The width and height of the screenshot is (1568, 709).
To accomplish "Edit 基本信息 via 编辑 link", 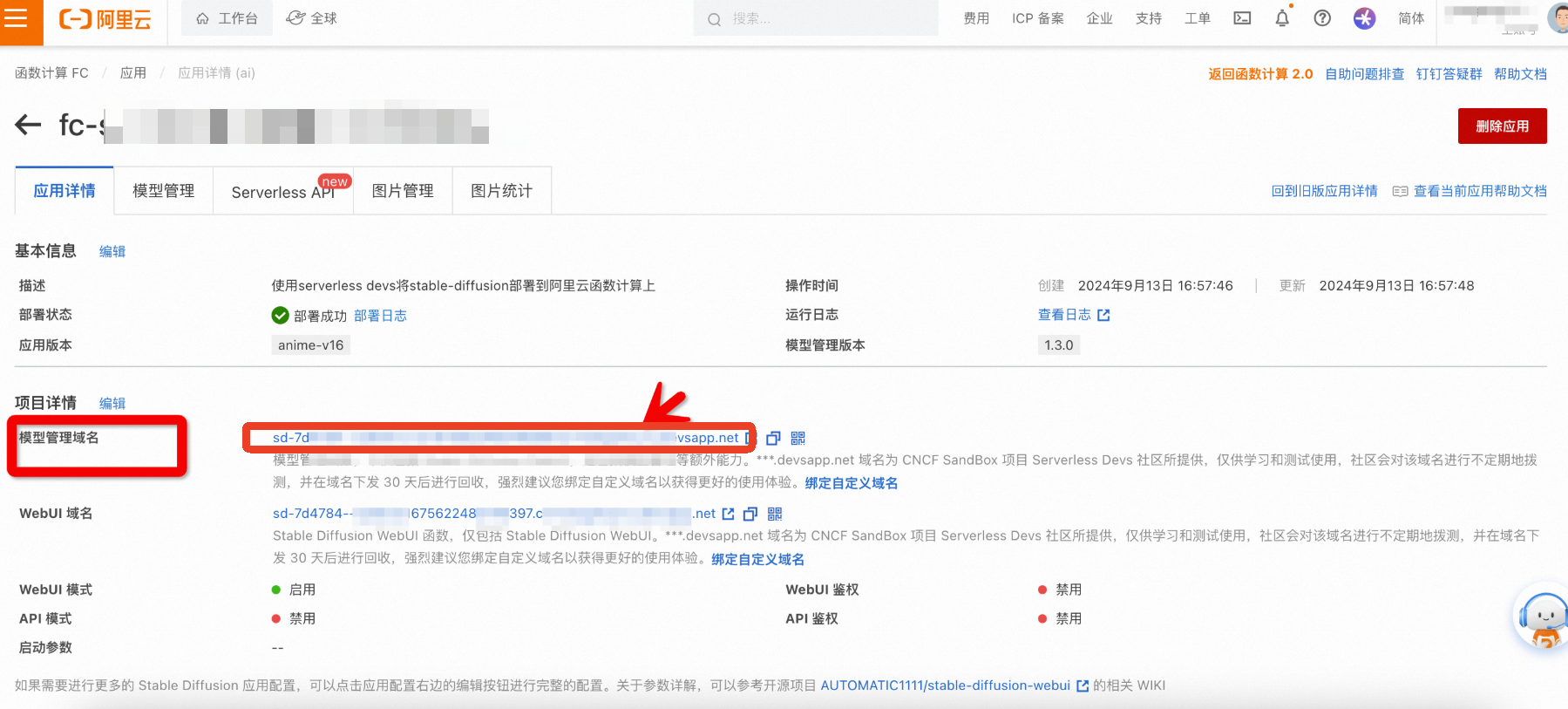I will click(112, 251).
